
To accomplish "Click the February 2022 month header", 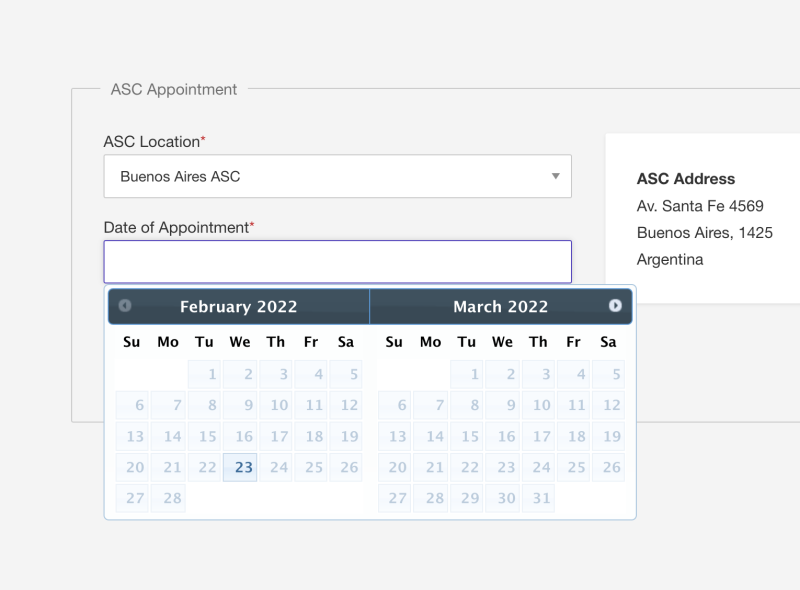I will coord(238,306).
